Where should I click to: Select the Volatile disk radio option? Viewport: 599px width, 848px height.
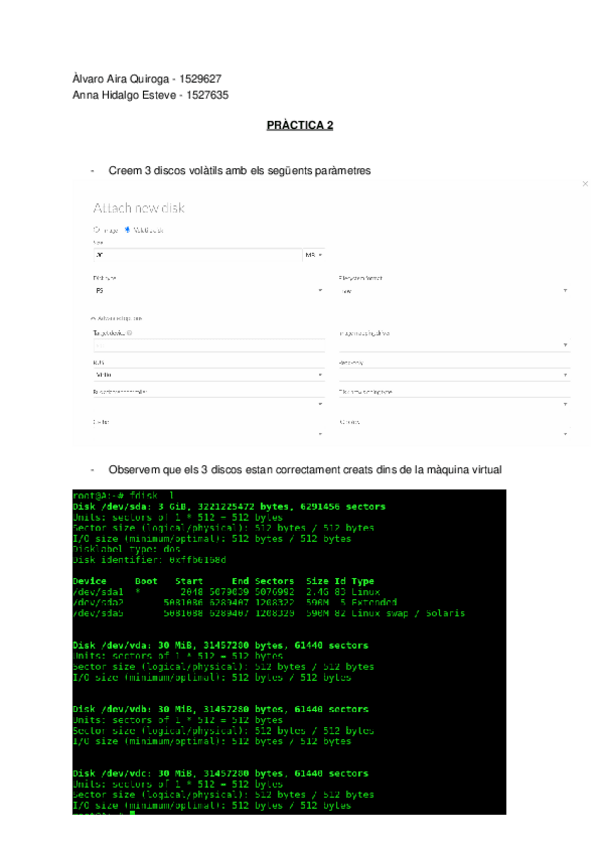[x=128, y=230]
